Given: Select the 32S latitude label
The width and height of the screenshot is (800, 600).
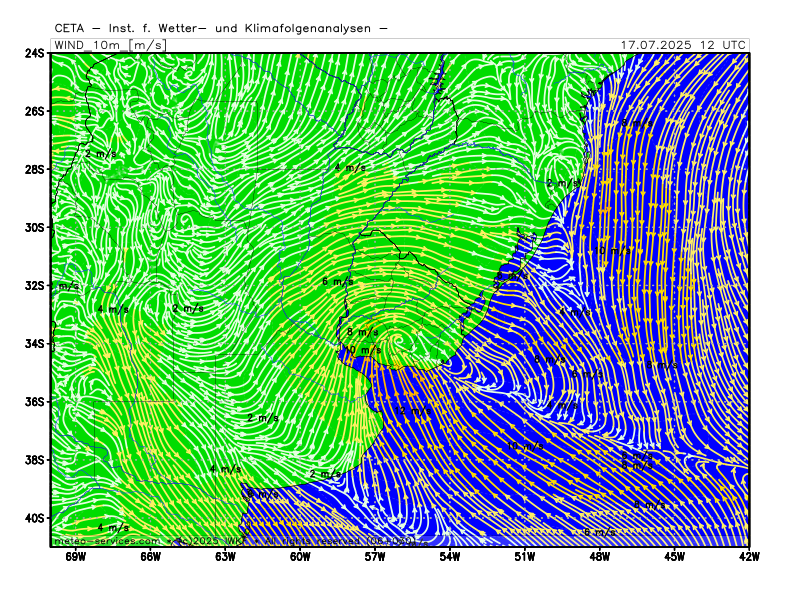Looking at the screenshot, I should [x=35, y=286].
